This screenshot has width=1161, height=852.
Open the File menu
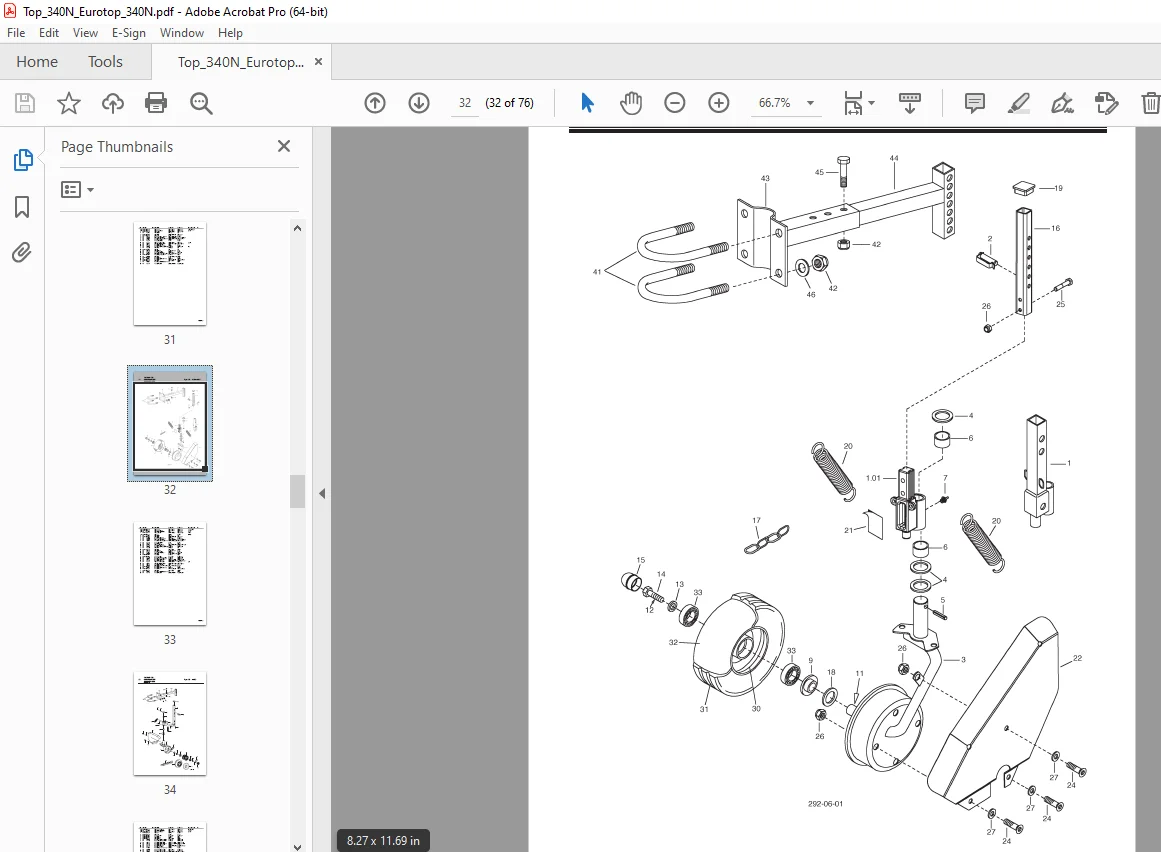[x=16, y=33]
